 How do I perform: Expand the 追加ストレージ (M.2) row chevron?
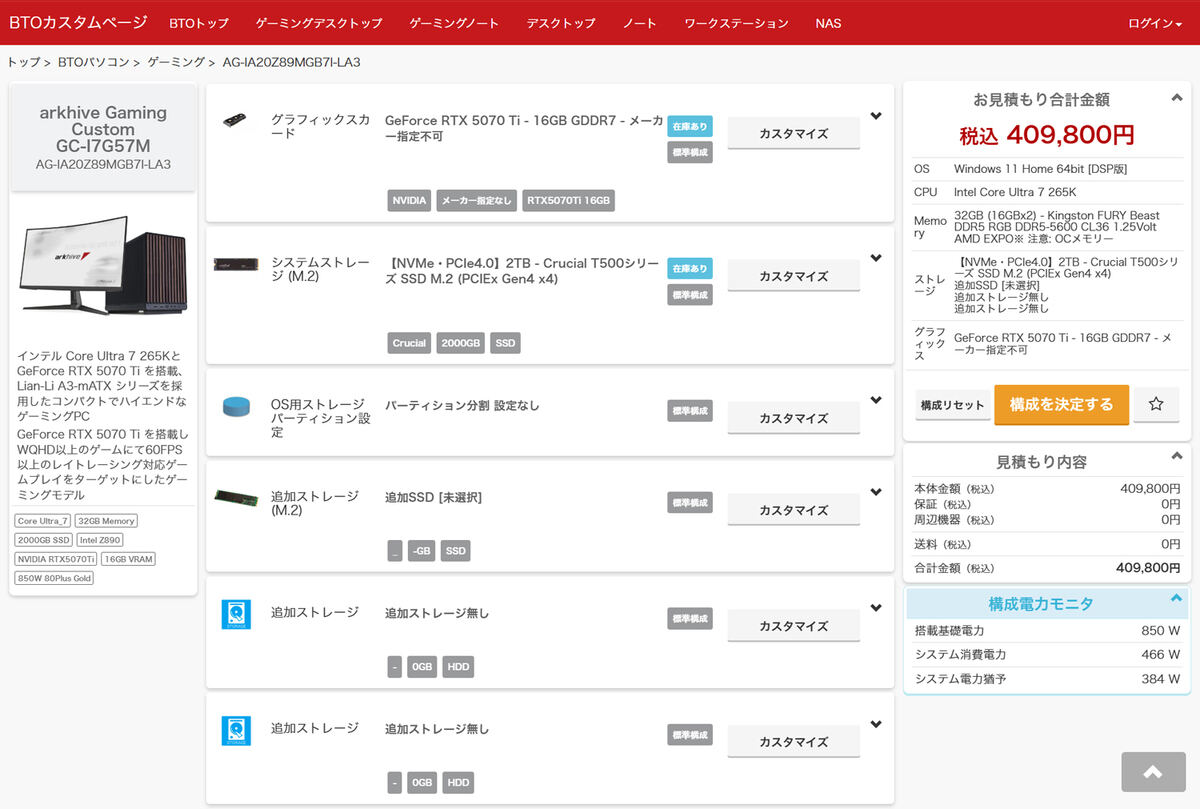[876, 492]
